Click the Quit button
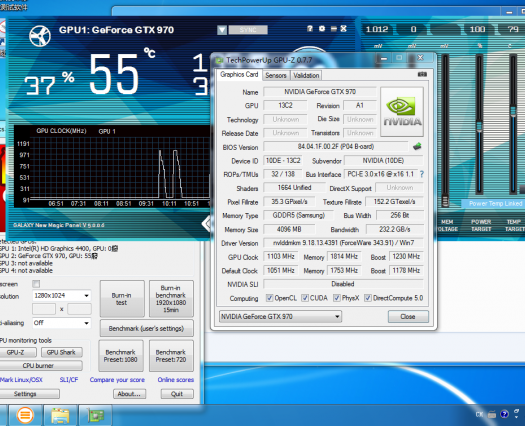This screenshot has width=525, height=426. [x=177, y=394]
